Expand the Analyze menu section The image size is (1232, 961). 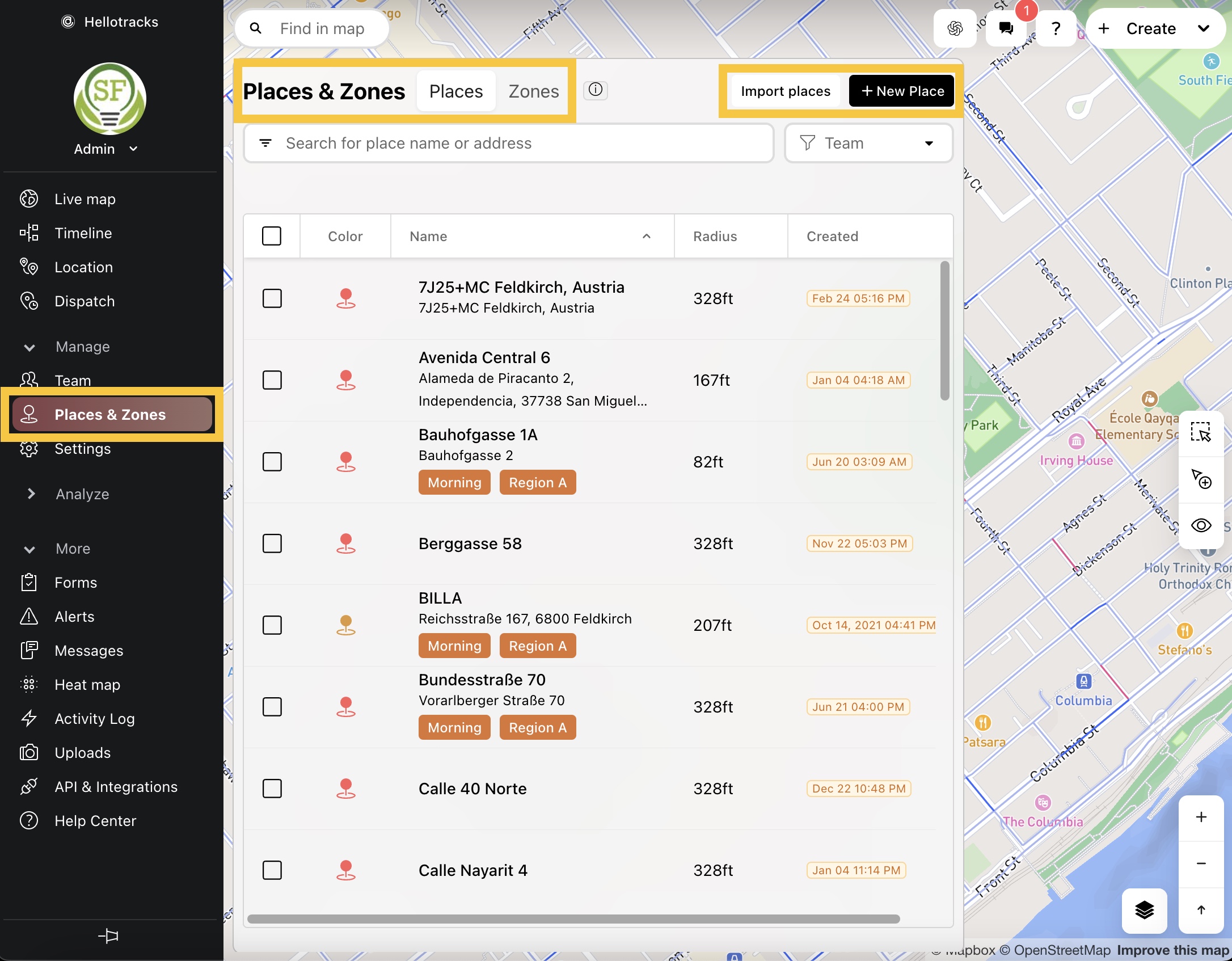[82, 494]
